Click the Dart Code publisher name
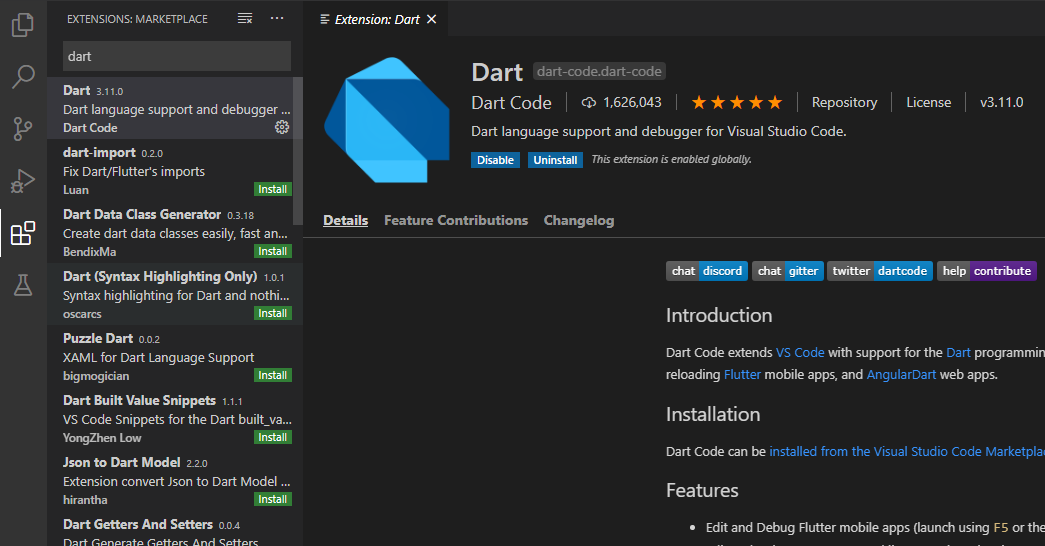 coord(511,103)
